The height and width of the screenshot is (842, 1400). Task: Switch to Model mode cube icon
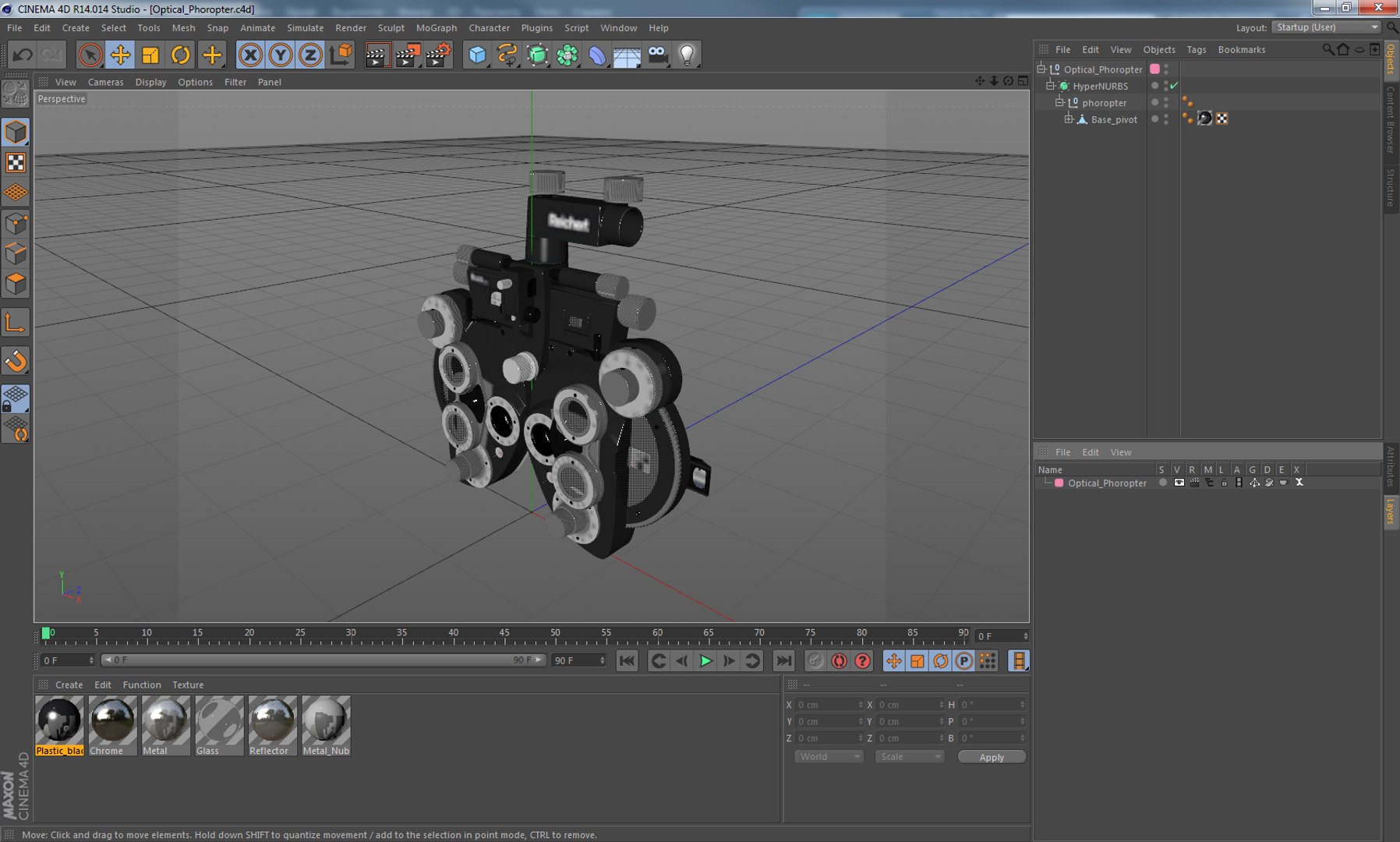16,133
